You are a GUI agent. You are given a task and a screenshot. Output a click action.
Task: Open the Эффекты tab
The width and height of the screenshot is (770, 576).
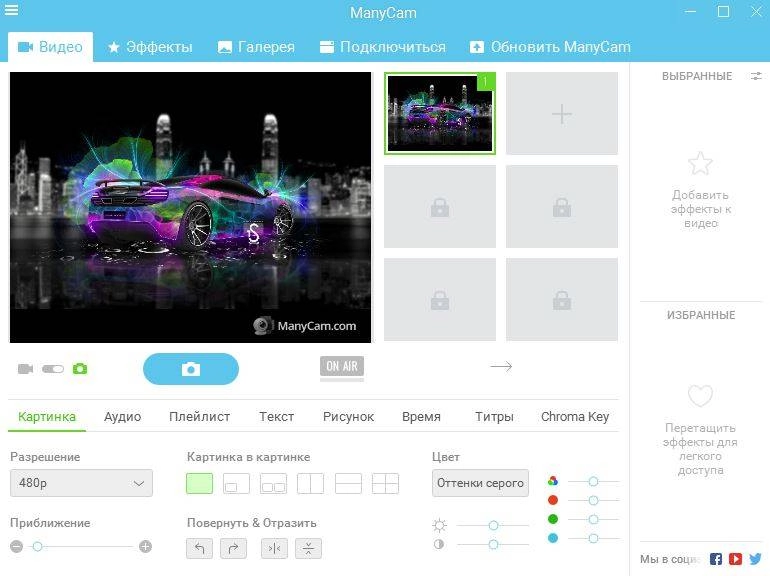(x=150, y=47)
